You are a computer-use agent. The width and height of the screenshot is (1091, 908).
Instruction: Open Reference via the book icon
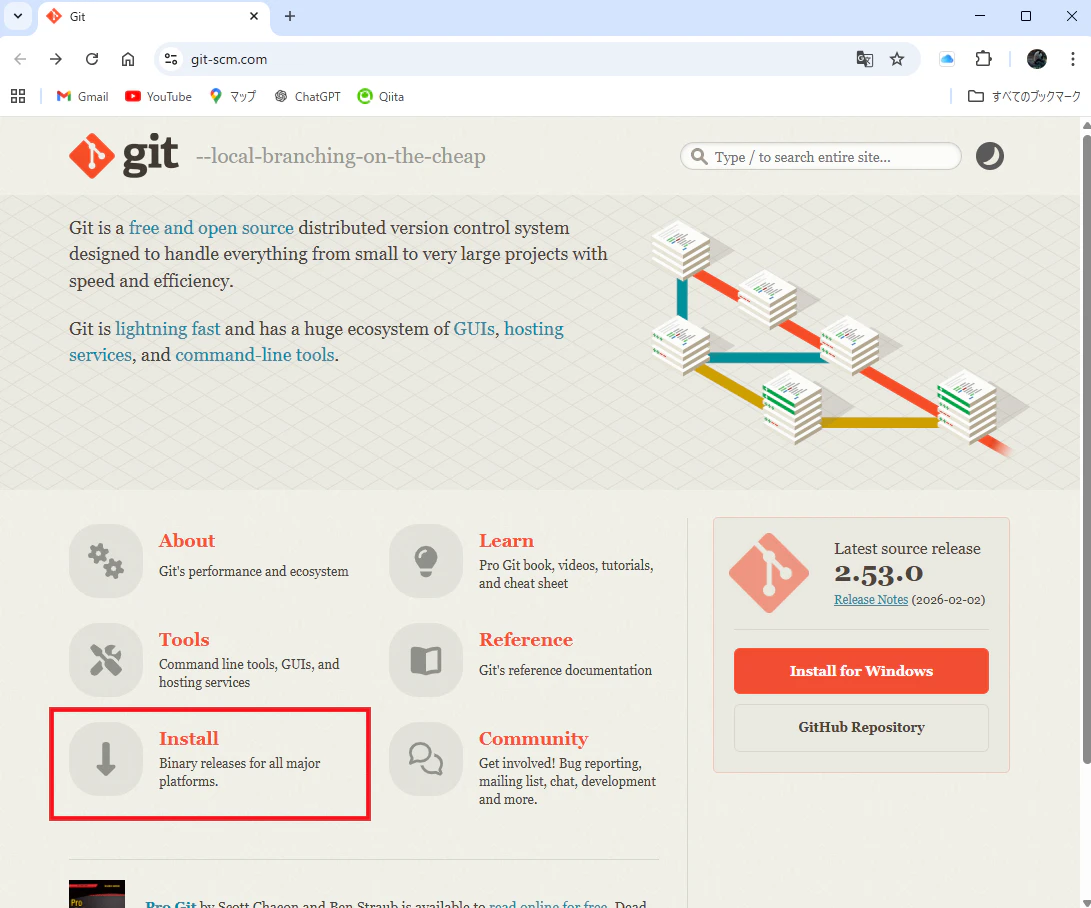point(426,660)
